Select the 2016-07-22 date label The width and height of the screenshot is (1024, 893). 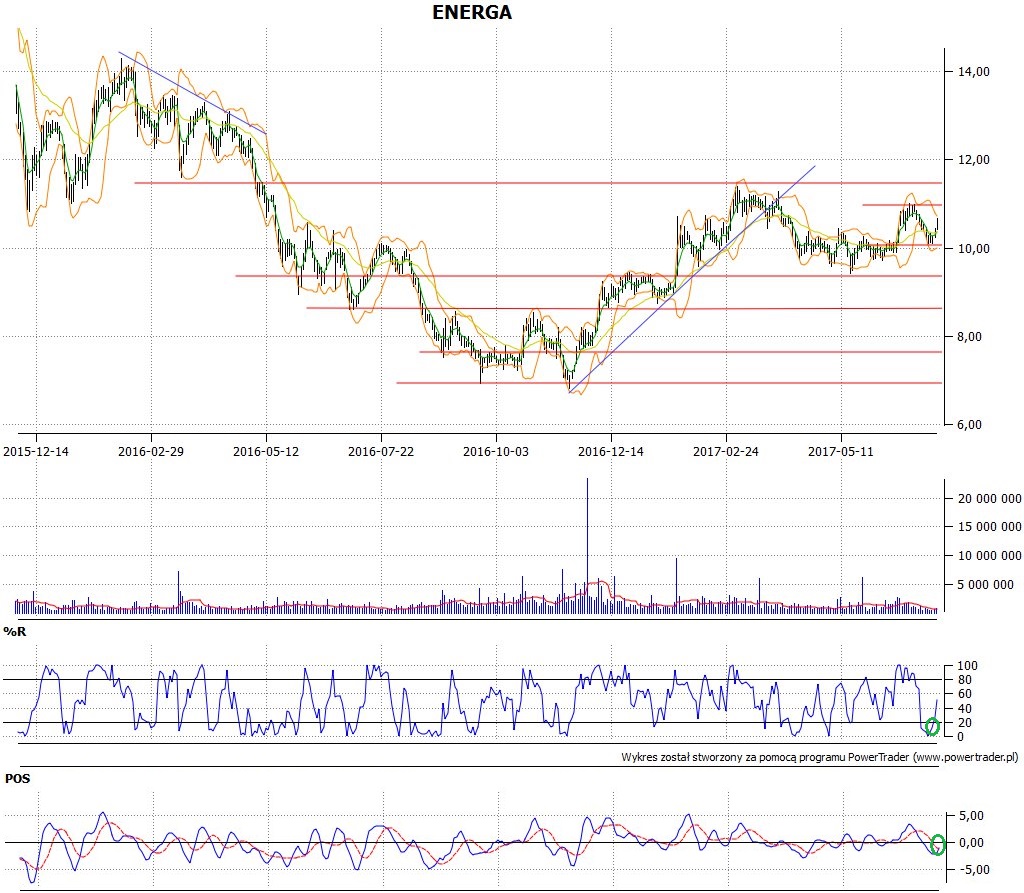381,451
